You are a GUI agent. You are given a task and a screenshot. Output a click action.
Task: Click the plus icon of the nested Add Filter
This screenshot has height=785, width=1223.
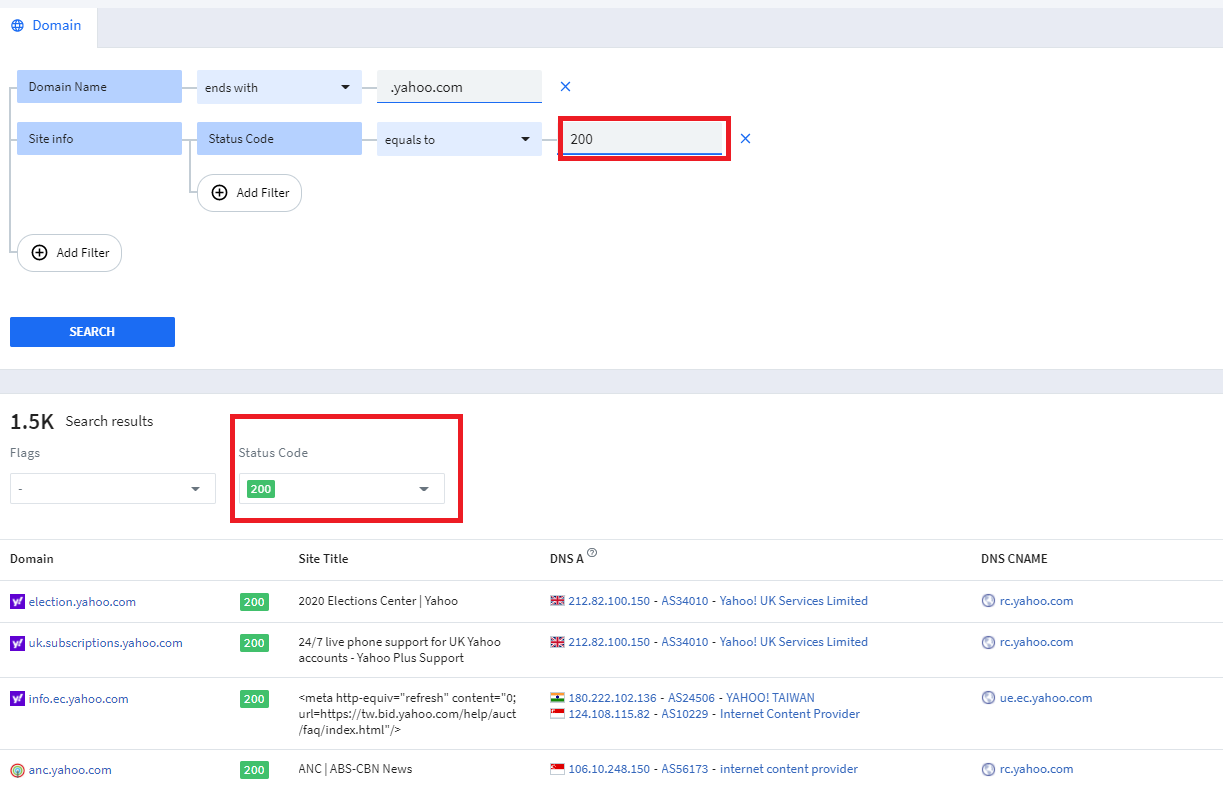220,193
